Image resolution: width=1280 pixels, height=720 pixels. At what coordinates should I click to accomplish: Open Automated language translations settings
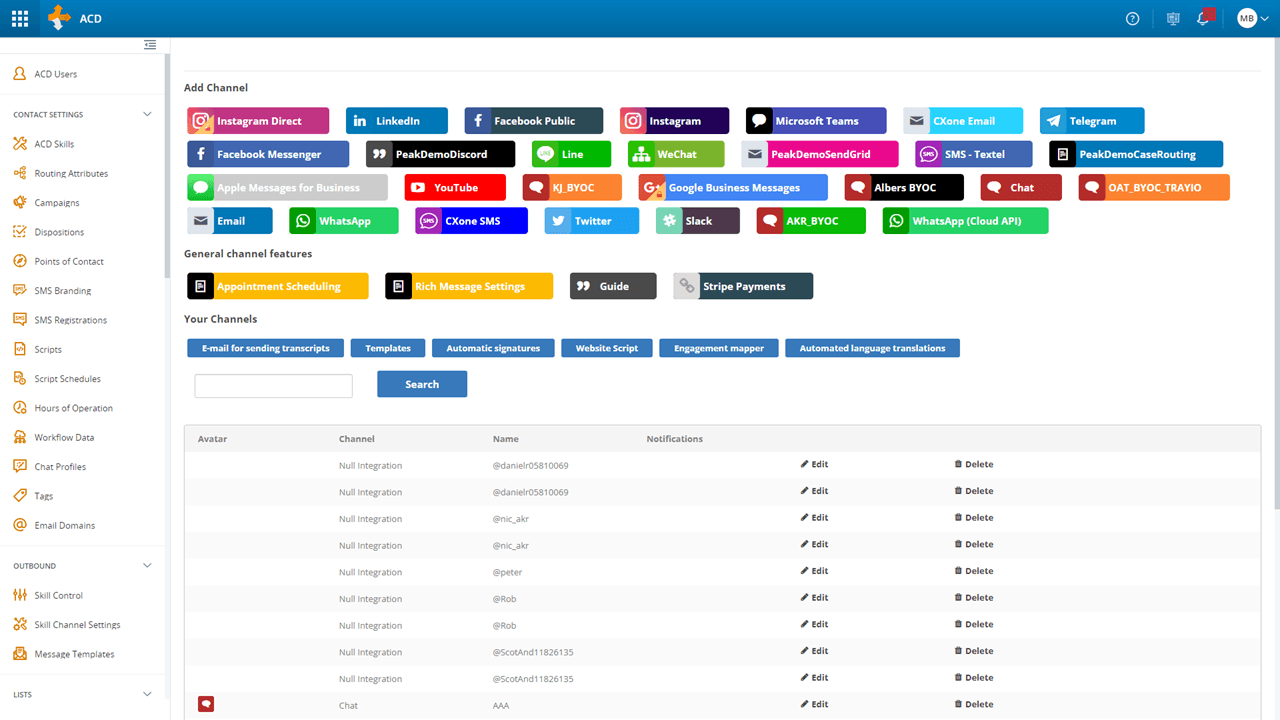pos(872,348)
